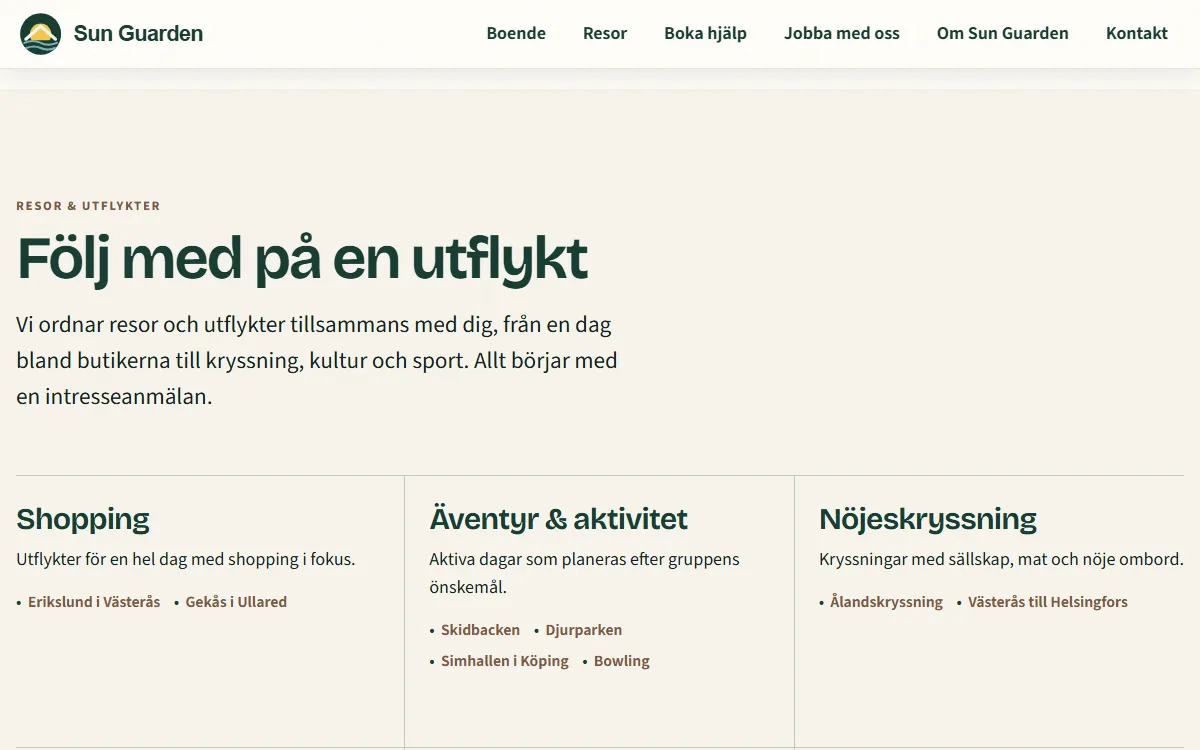Open the Kontakt menu item
Screen dimensions: 1200x750
coord(1136,33)
